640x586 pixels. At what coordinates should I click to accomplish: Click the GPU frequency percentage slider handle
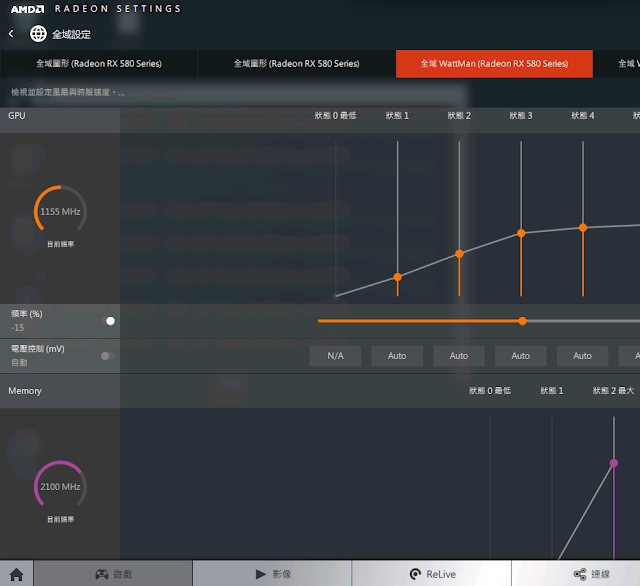[522, 321]
